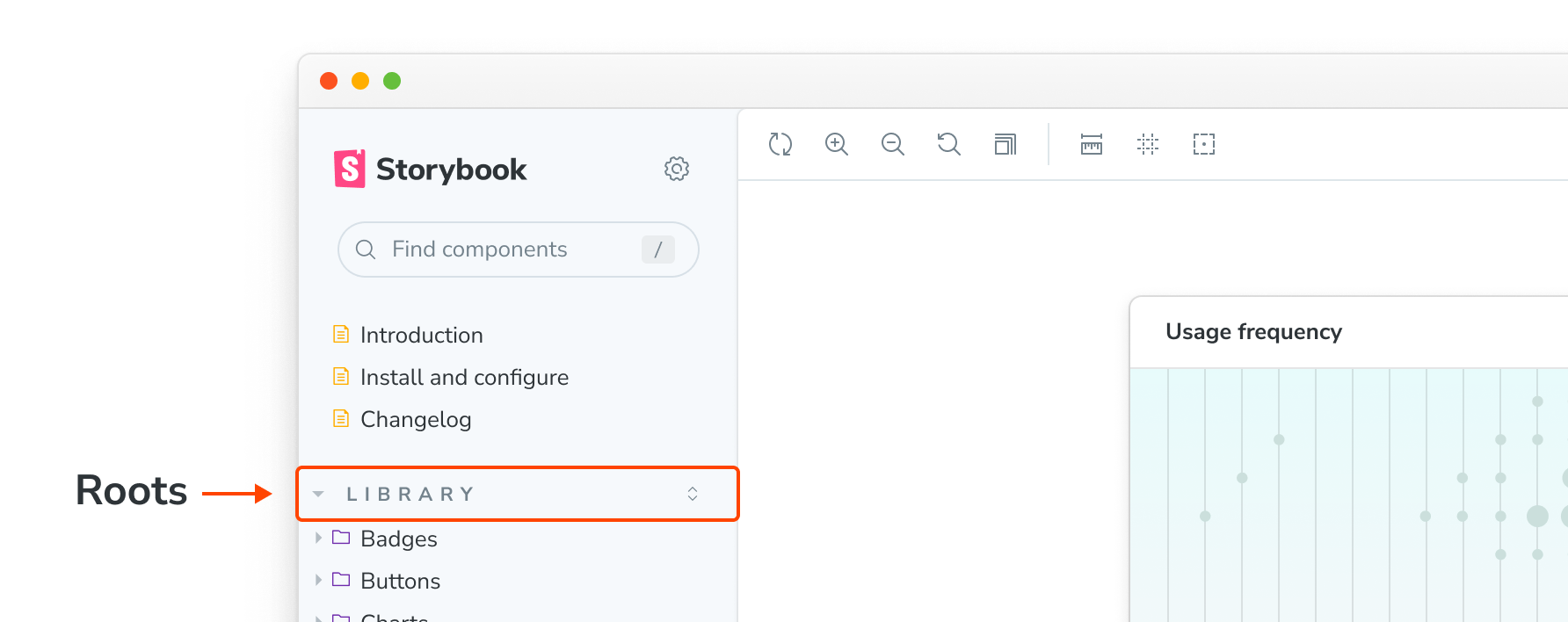Click the Storybook logo

pos(431,169)
